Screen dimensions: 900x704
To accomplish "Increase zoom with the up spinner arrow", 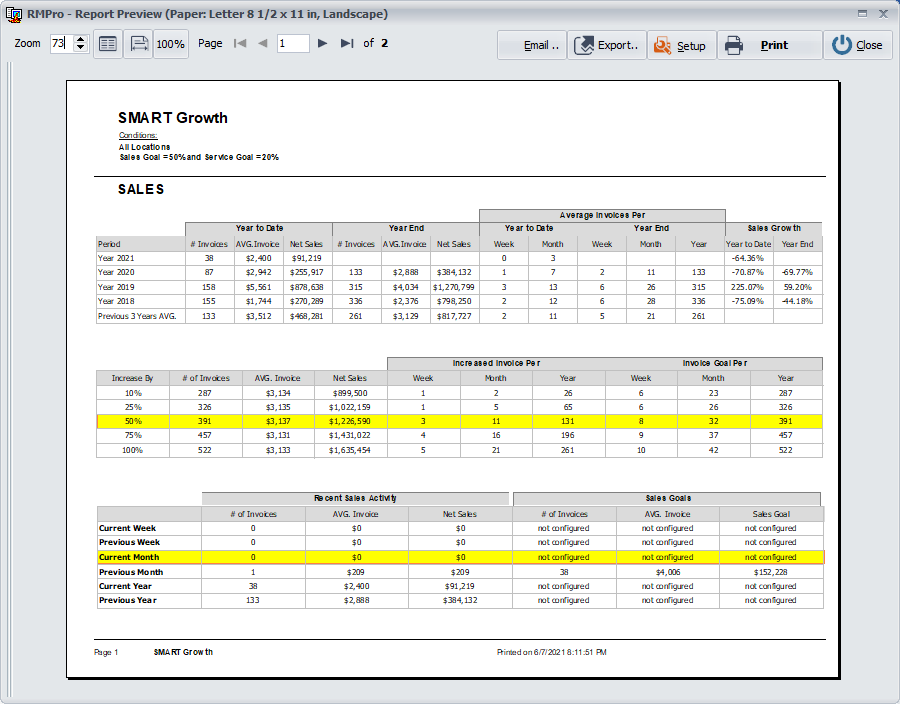I will point(81,39).
